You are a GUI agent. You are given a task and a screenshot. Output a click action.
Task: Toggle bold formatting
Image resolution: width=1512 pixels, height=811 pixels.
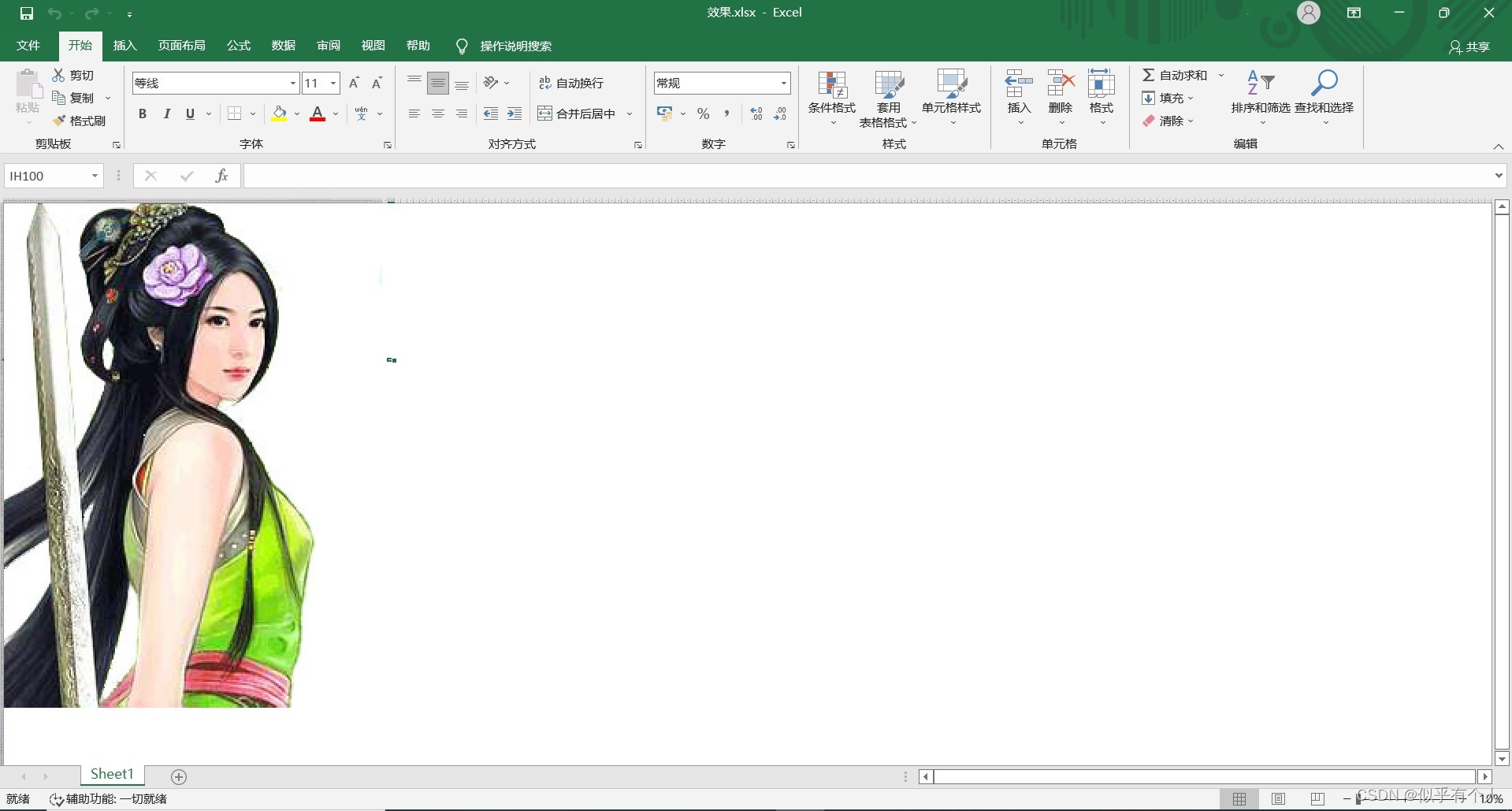(143, 113)
